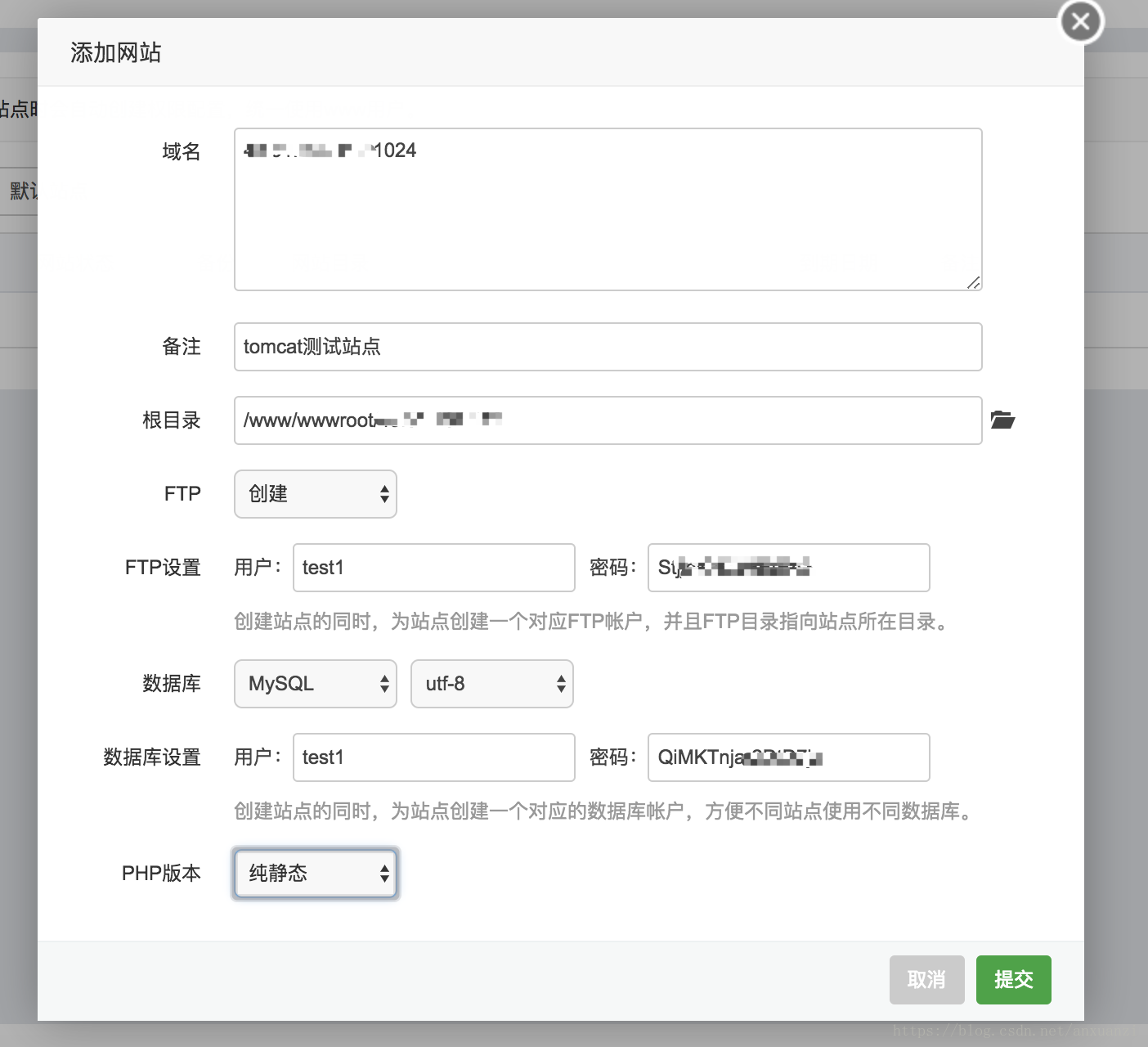This screenshot has width=1148, height=1047.
Task: Click the database account hint text
Action: coord(603,812)
